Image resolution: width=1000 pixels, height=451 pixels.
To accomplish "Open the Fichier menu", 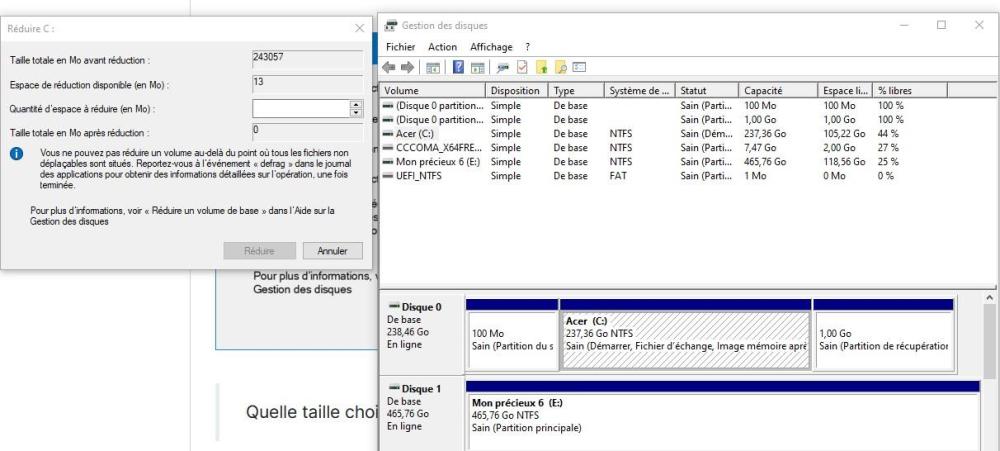I will click(x=400, y=47).
